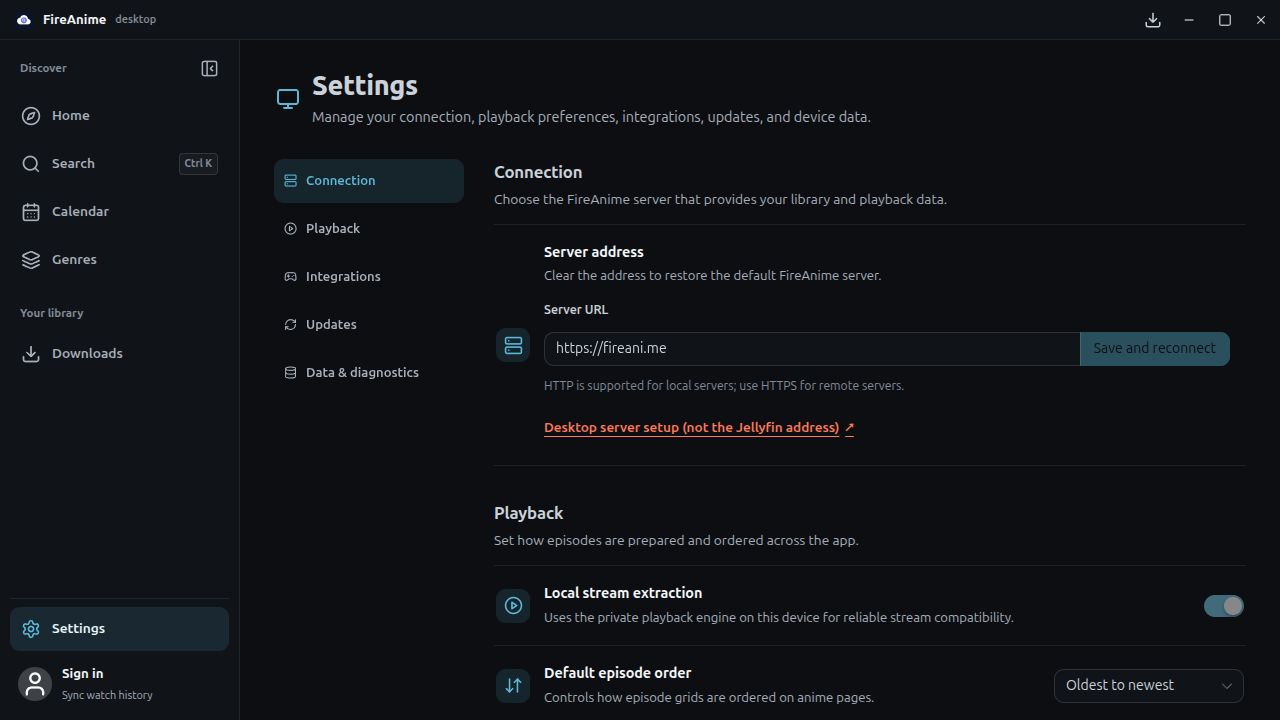Click the Home compass icon
The image size is (1280, 720).
(x=31, y=116)
